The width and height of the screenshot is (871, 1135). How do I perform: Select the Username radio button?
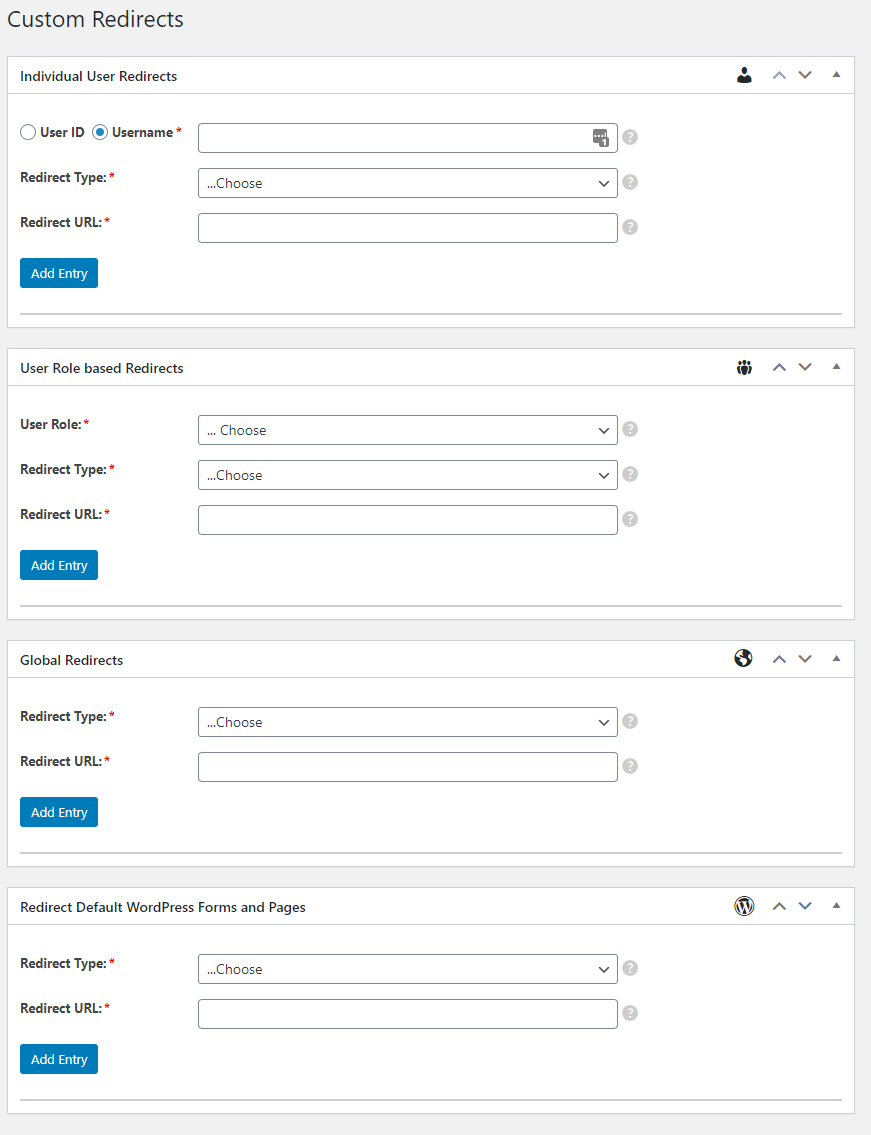tap(100, 132)
